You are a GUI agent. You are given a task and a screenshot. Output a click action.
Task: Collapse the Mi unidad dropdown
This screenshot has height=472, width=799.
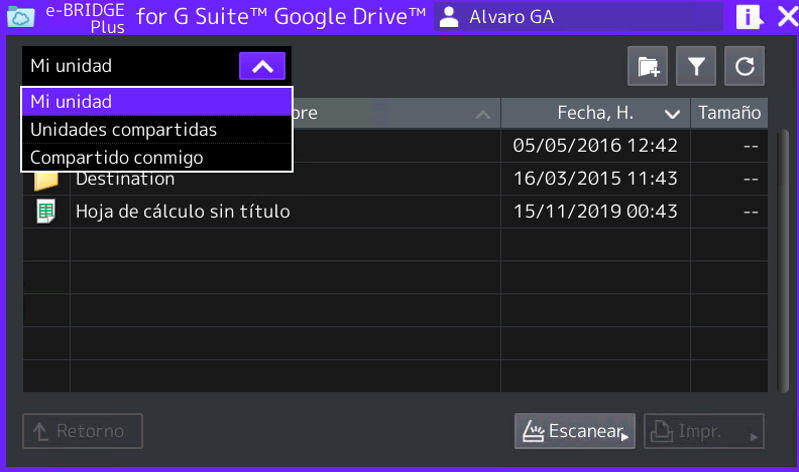tap(262, 66)
